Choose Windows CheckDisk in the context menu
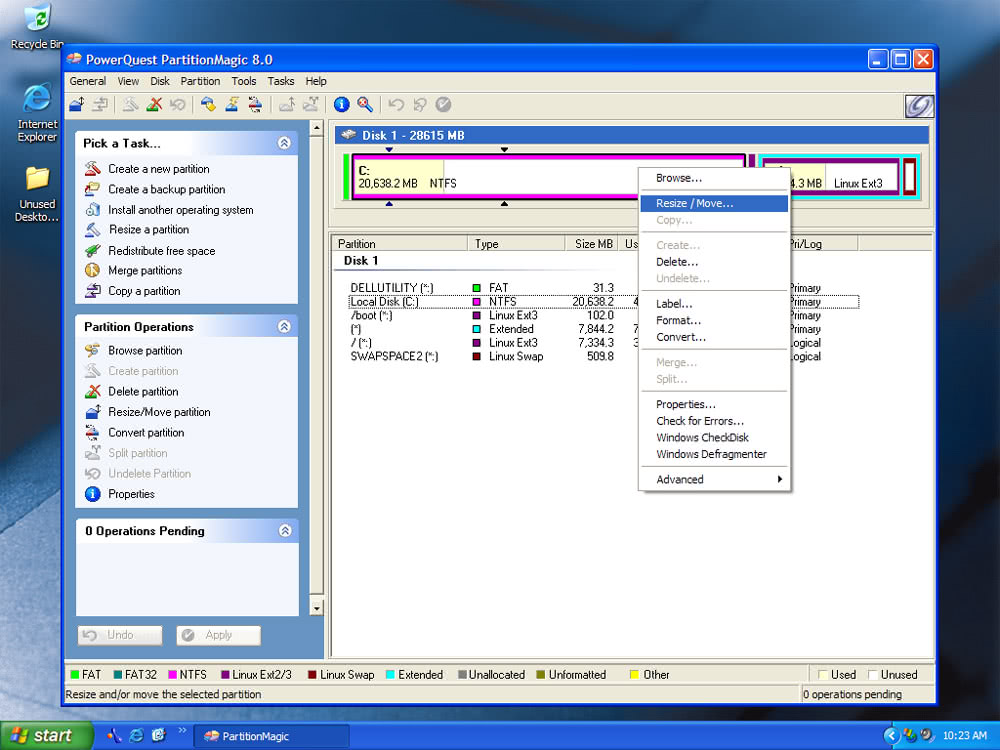This screenshot has height=750, width=1000. (714, 438)
